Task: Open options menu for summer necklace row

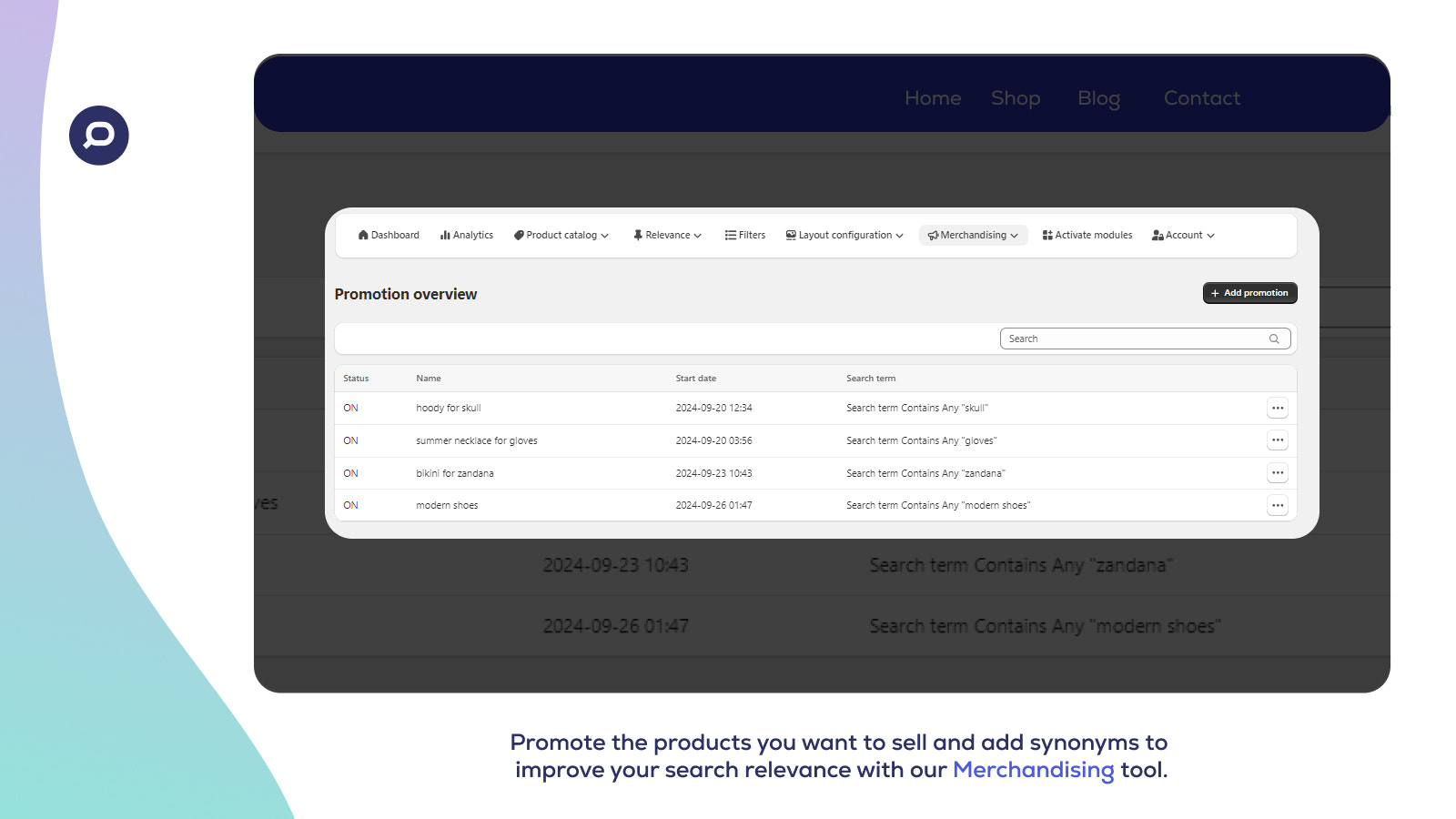Action: pos(1278,440)
